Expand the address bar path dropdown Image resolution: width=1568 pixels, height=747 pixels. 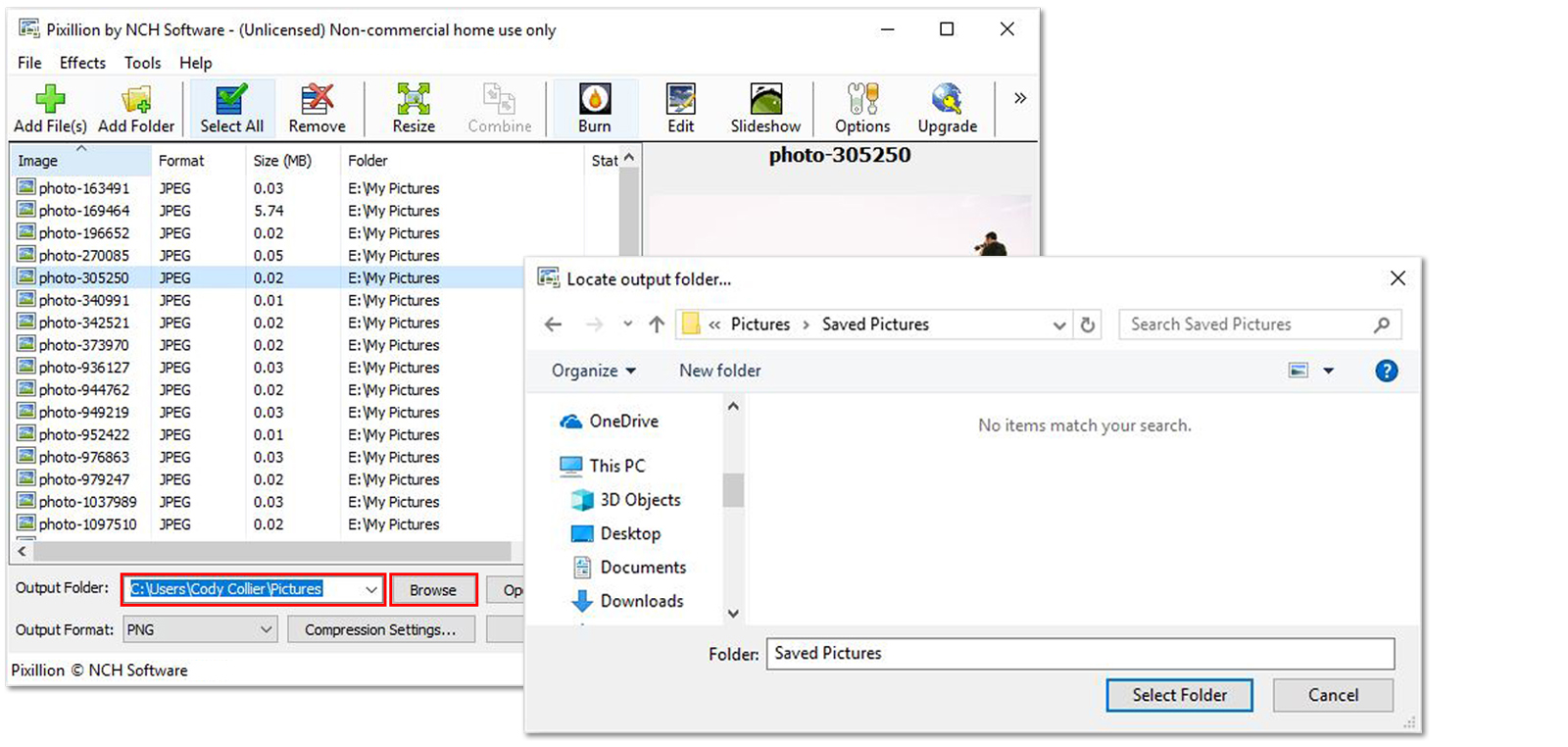coord(1059,324)
